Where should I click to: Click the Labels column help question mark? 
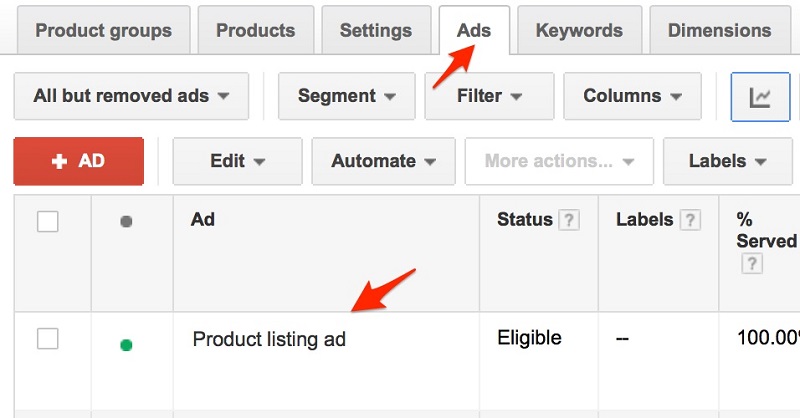(689, 221)
